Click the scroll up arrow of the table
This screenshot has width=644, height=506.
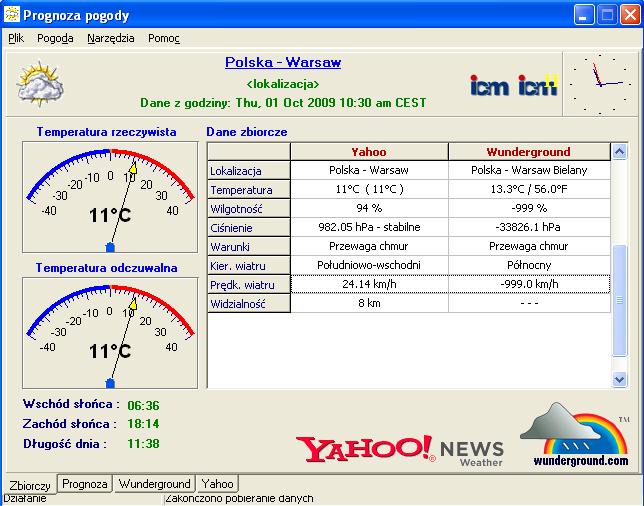(619, 152)
